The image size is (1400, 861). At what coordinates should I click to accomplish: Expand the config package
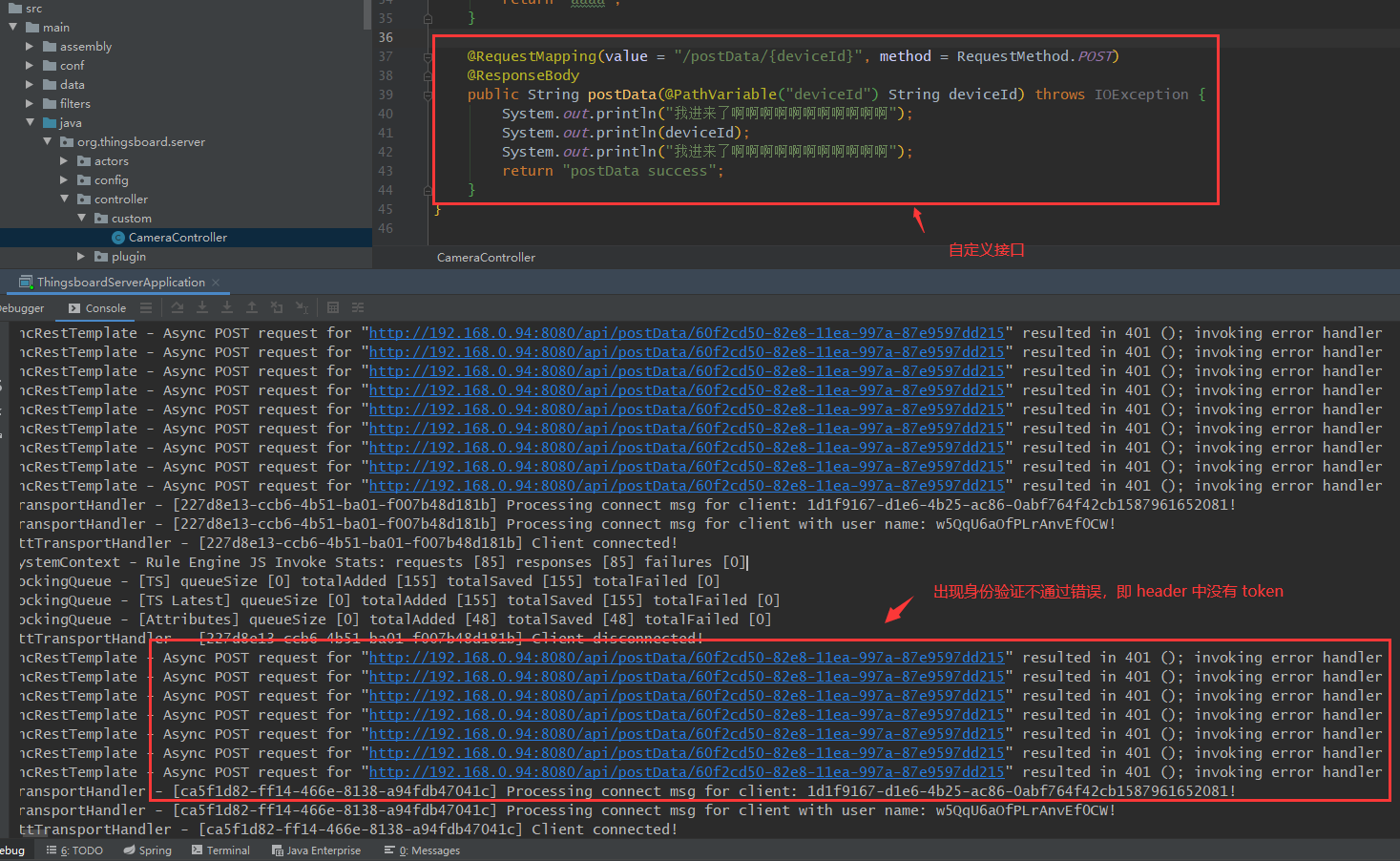click(x=64, y=180)
